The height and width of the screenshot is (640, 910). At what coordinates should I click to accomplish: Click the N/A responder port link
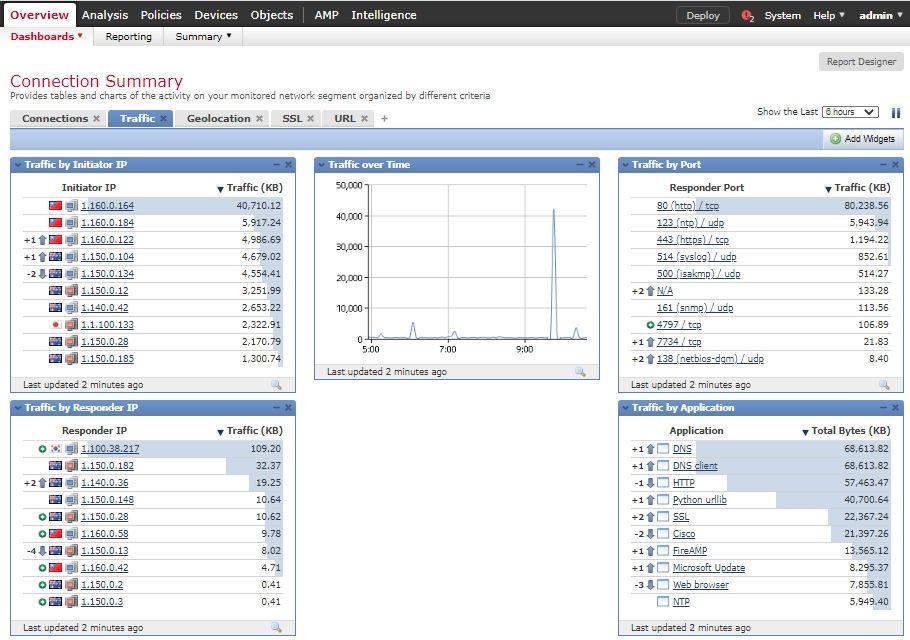coord(665,291)
